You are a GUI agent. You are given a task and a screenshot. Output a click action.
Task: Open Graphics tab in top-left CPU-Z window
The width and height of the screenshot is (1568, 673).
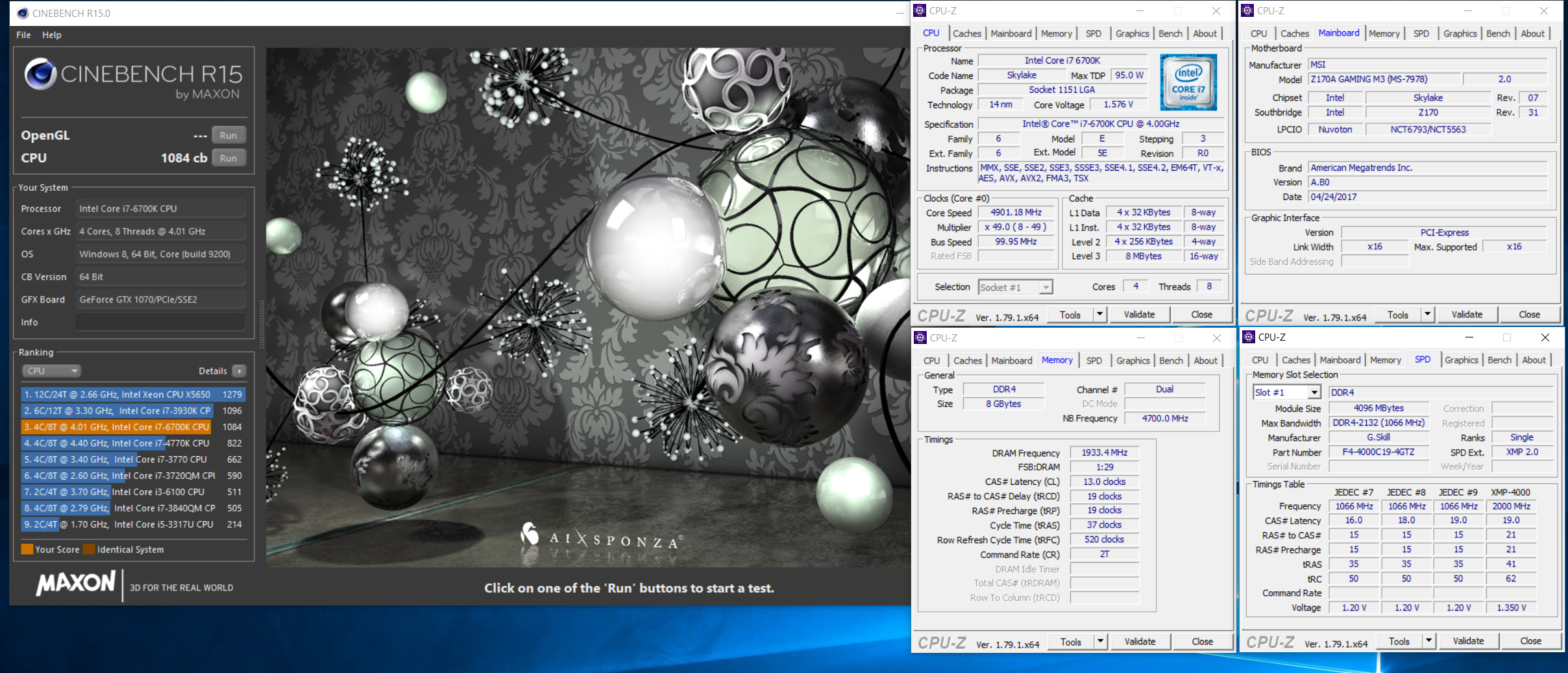pyautogui.click(x=1133, y=34)
